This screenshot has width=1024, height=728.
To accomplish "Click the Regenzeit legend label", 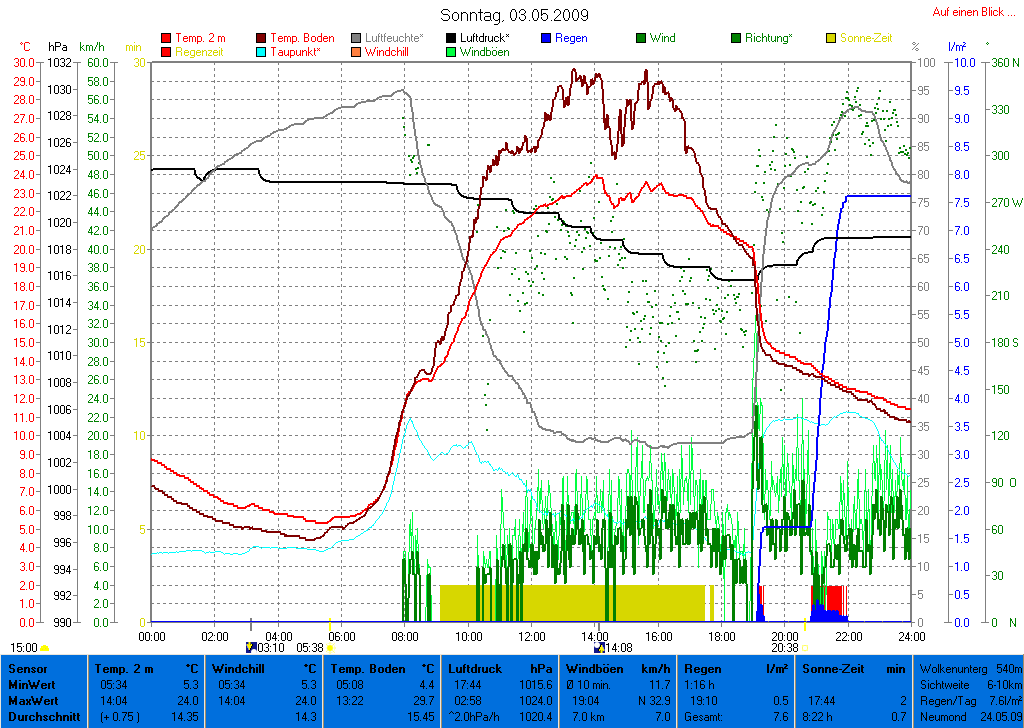I will click(201, 52).
